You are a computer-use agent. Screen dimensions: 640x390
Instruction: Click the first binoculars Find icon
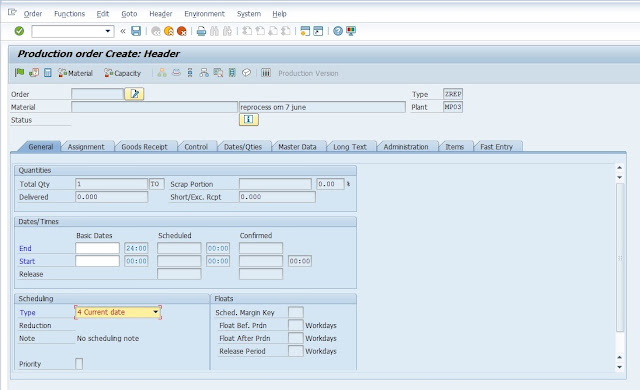tap(214, 31)
